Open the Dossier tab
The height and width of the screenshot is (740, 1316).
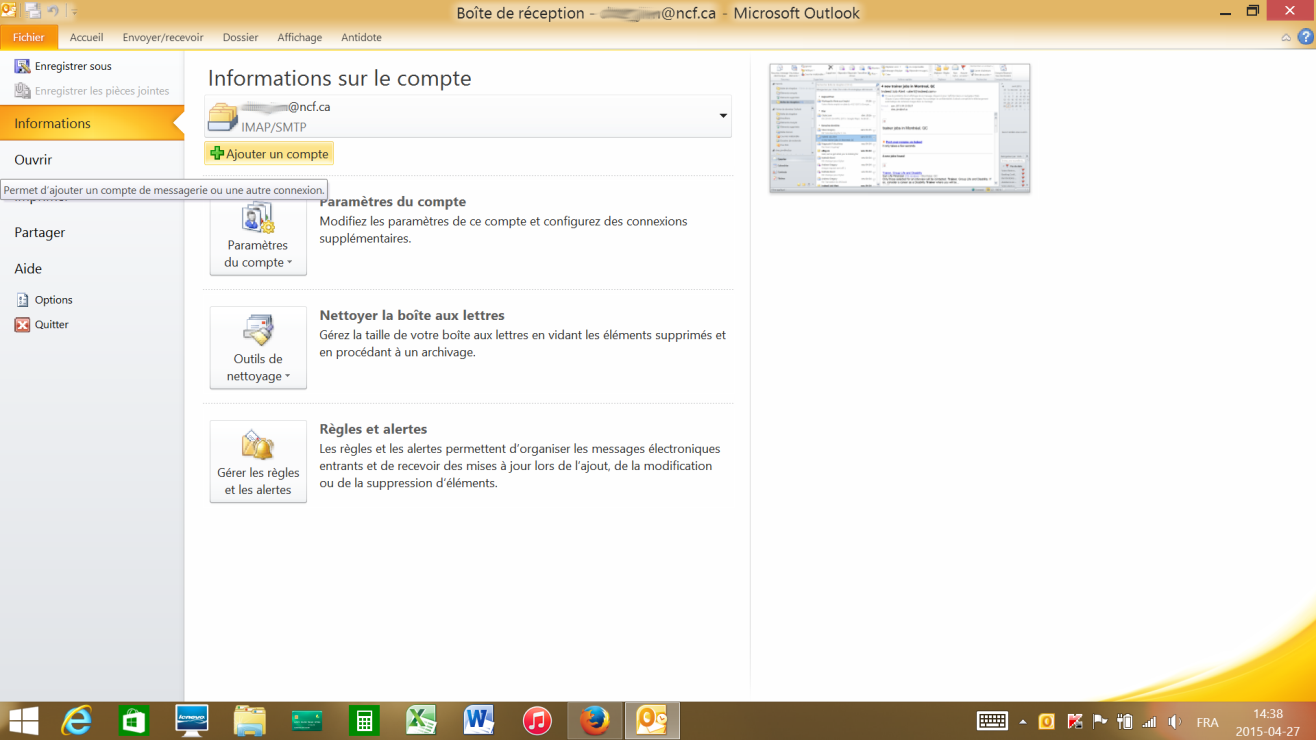click(240, 37)
